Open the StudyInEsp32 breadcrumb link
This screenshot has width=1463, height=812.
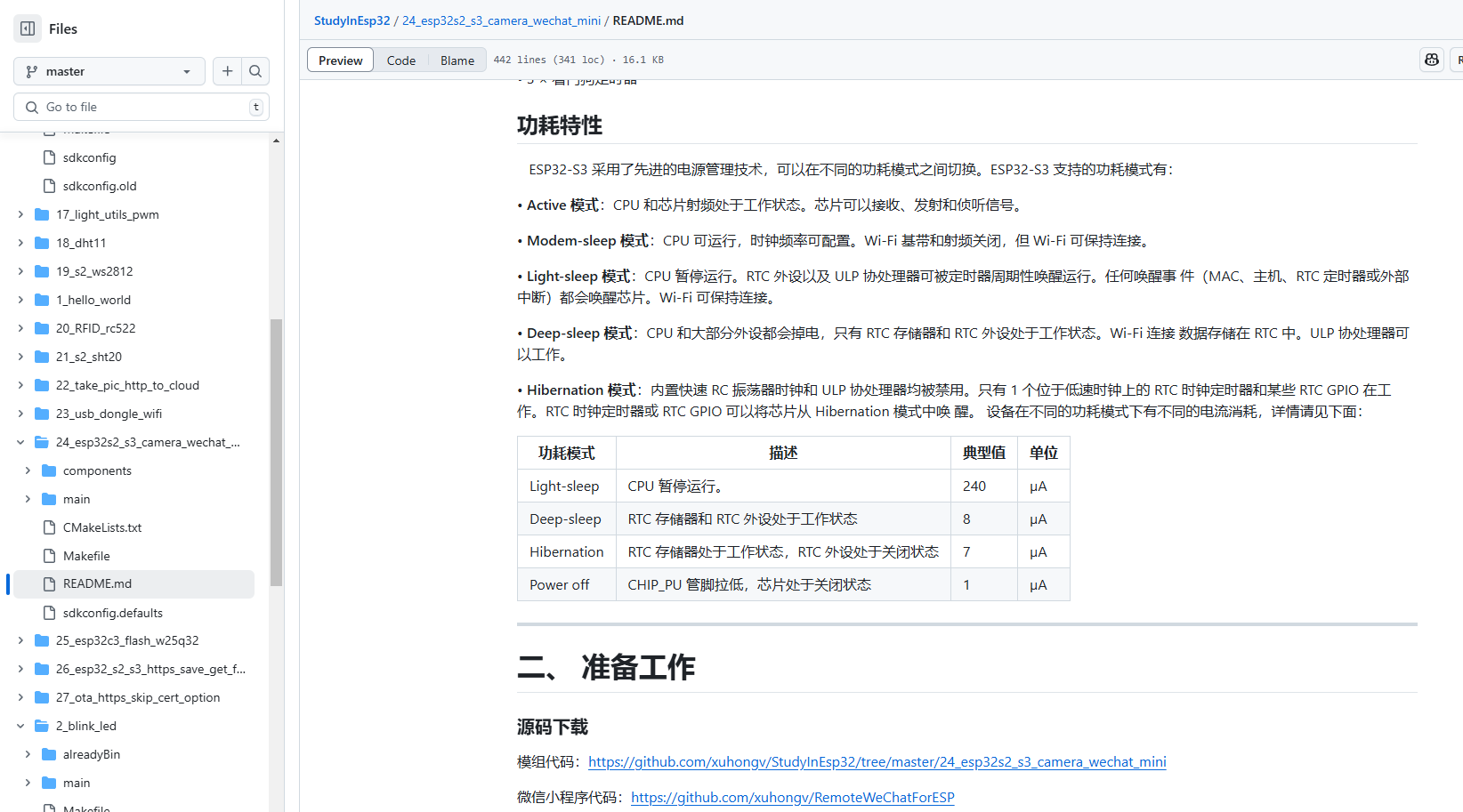click(352, 20)
